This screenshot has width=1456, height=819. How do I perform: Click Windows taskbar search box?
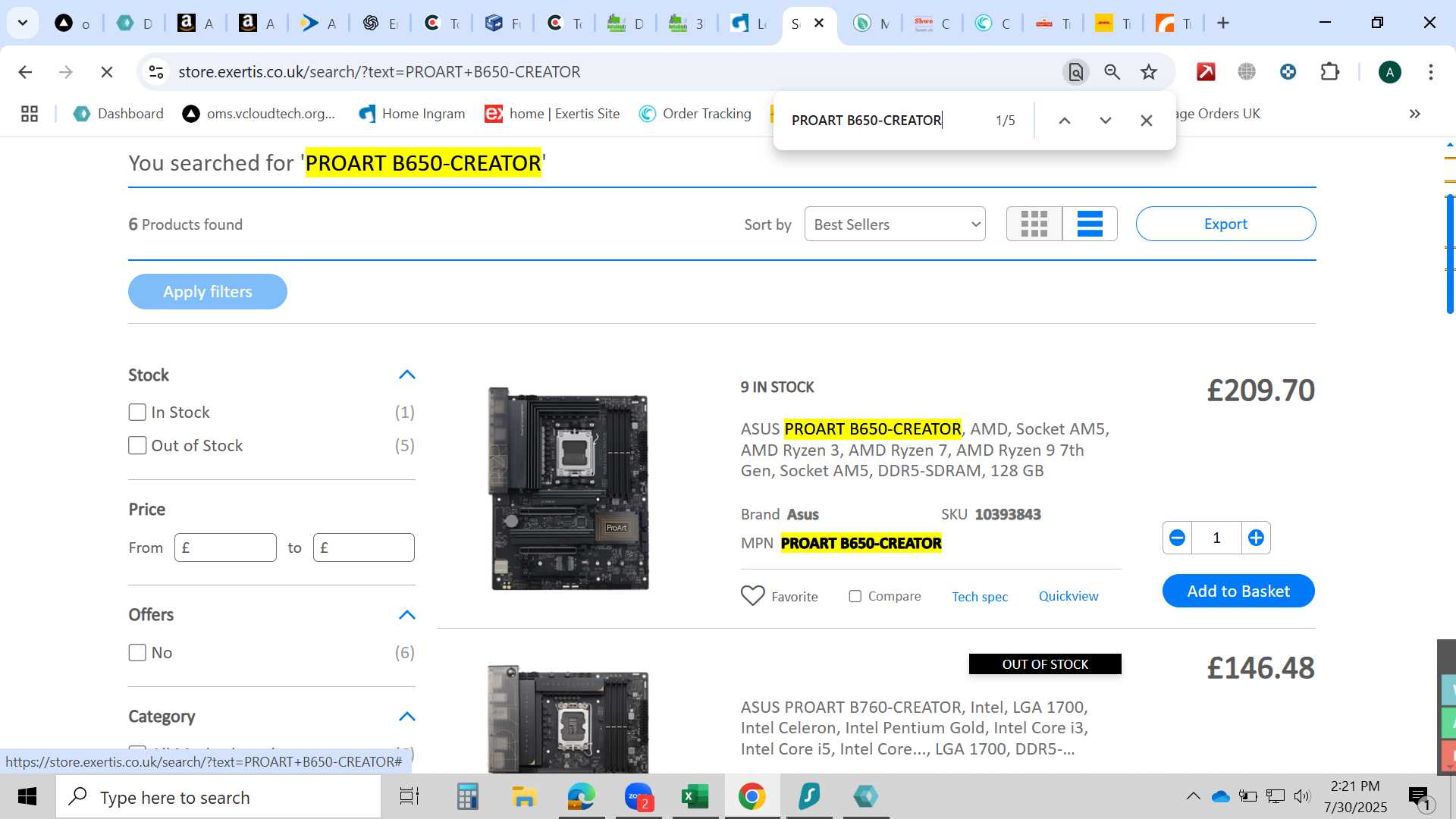218,797
